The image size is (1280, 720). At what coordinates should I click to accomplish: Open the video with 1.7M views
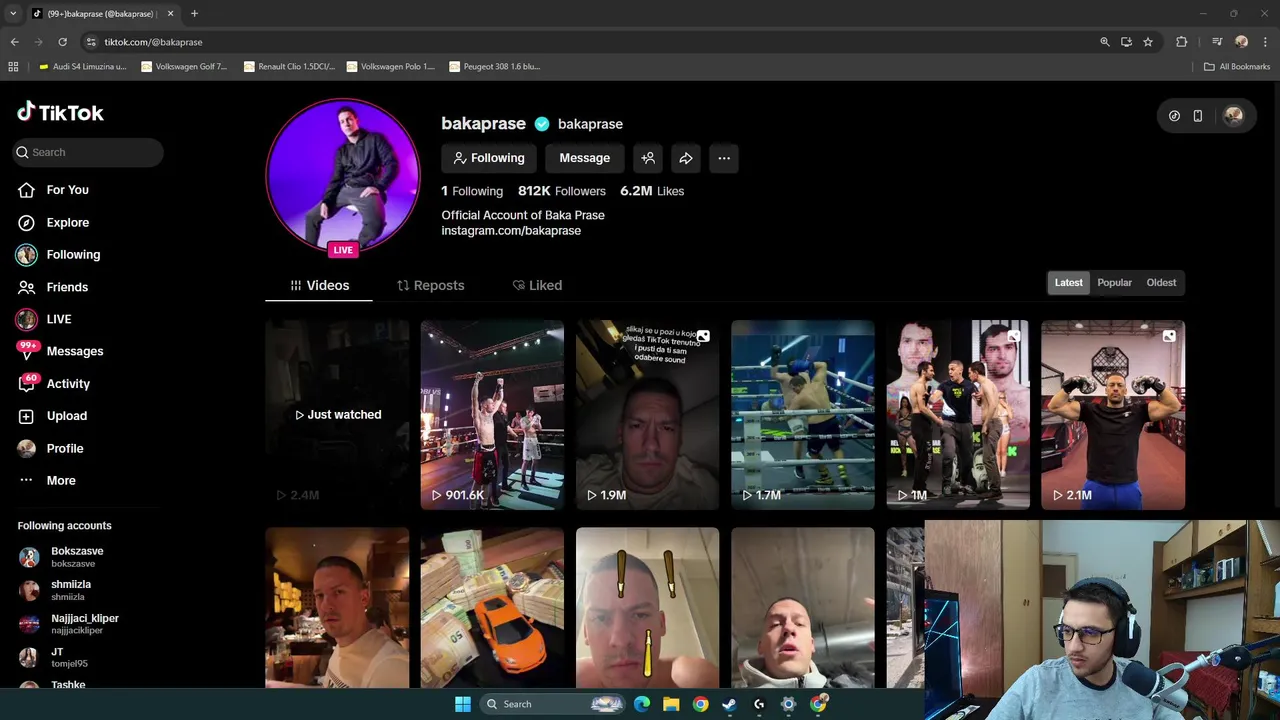803,415
